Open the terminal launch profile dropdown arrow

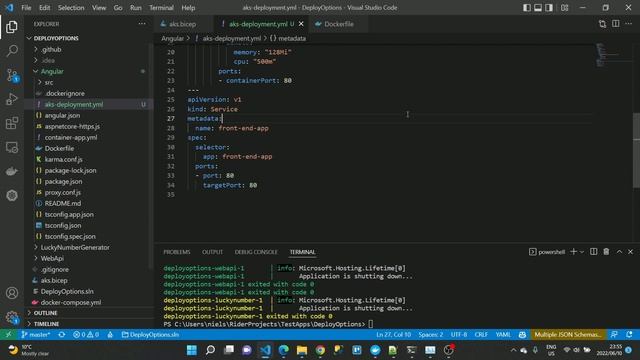(x=582, y=252)
